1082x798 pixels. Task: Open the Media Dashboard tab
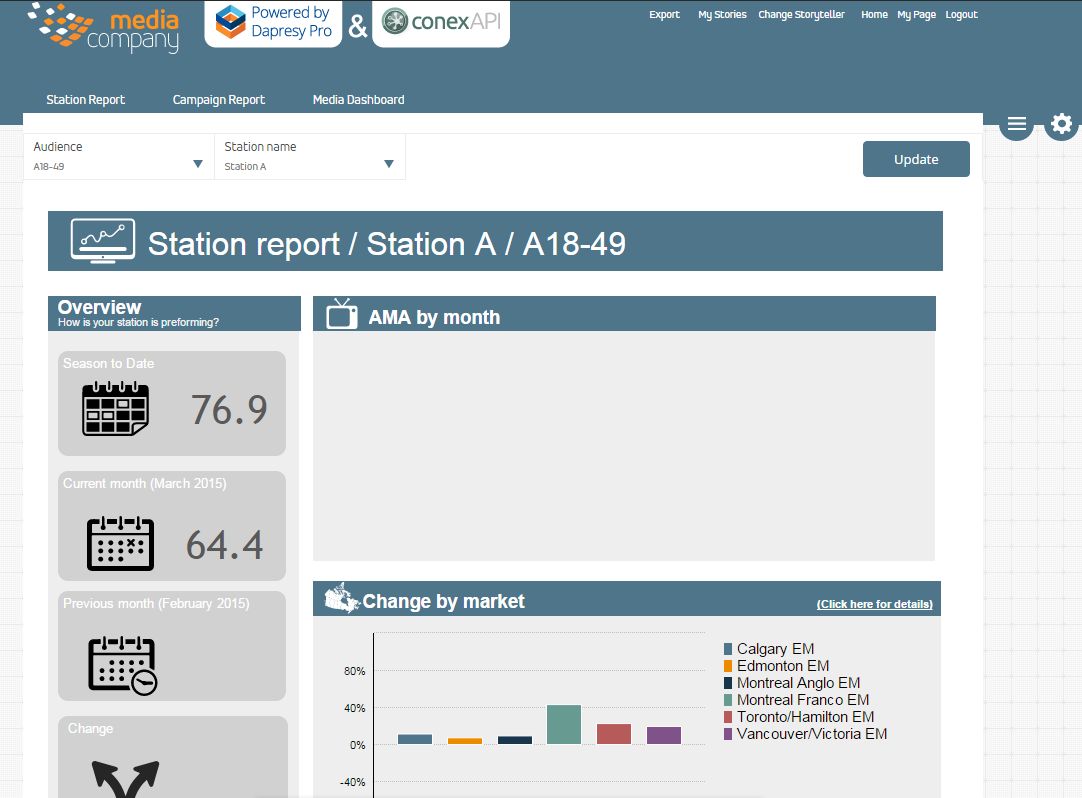(358, 99)
